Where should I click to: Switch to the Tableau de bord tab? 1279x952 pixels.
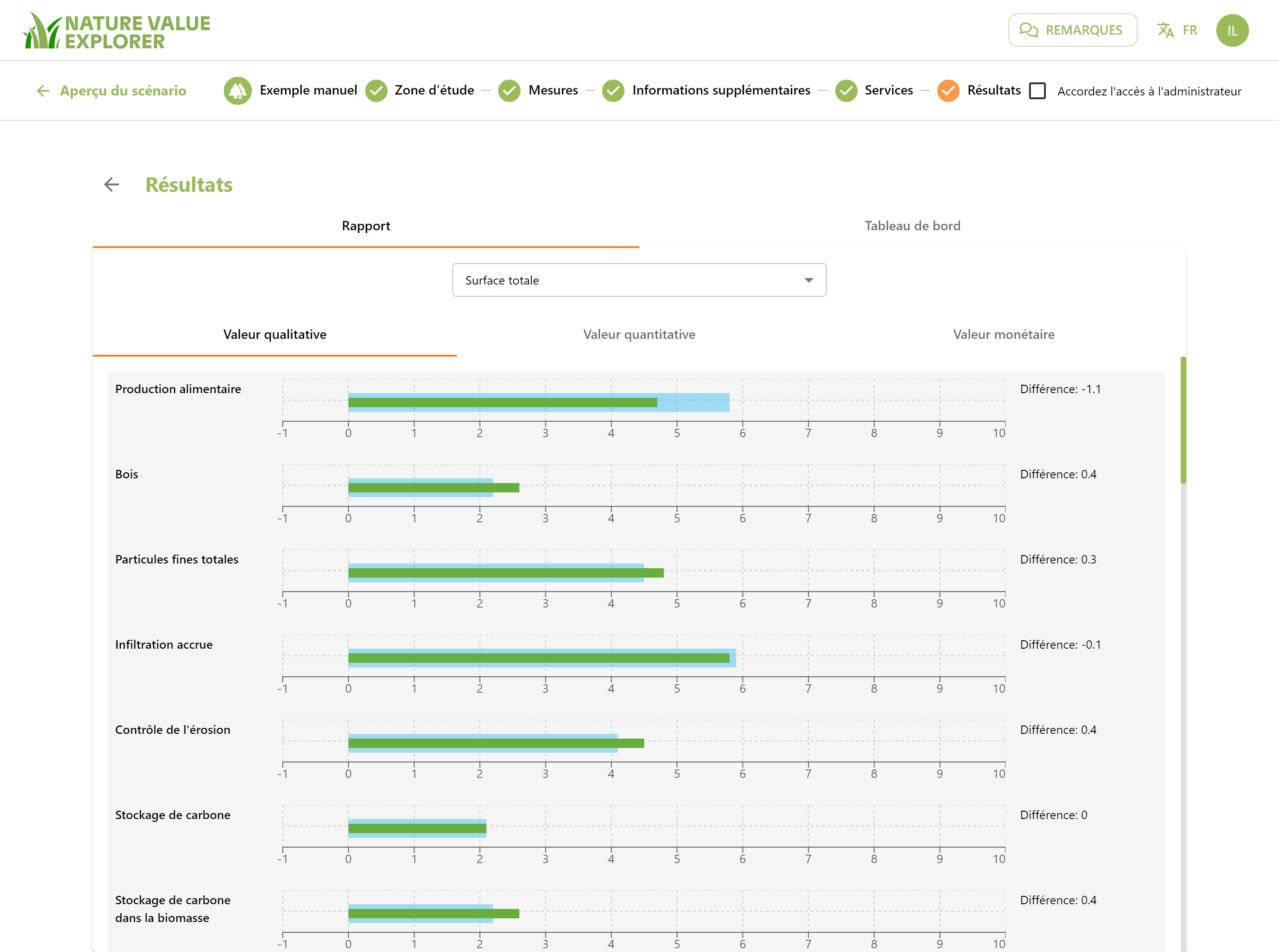[912, 226]
